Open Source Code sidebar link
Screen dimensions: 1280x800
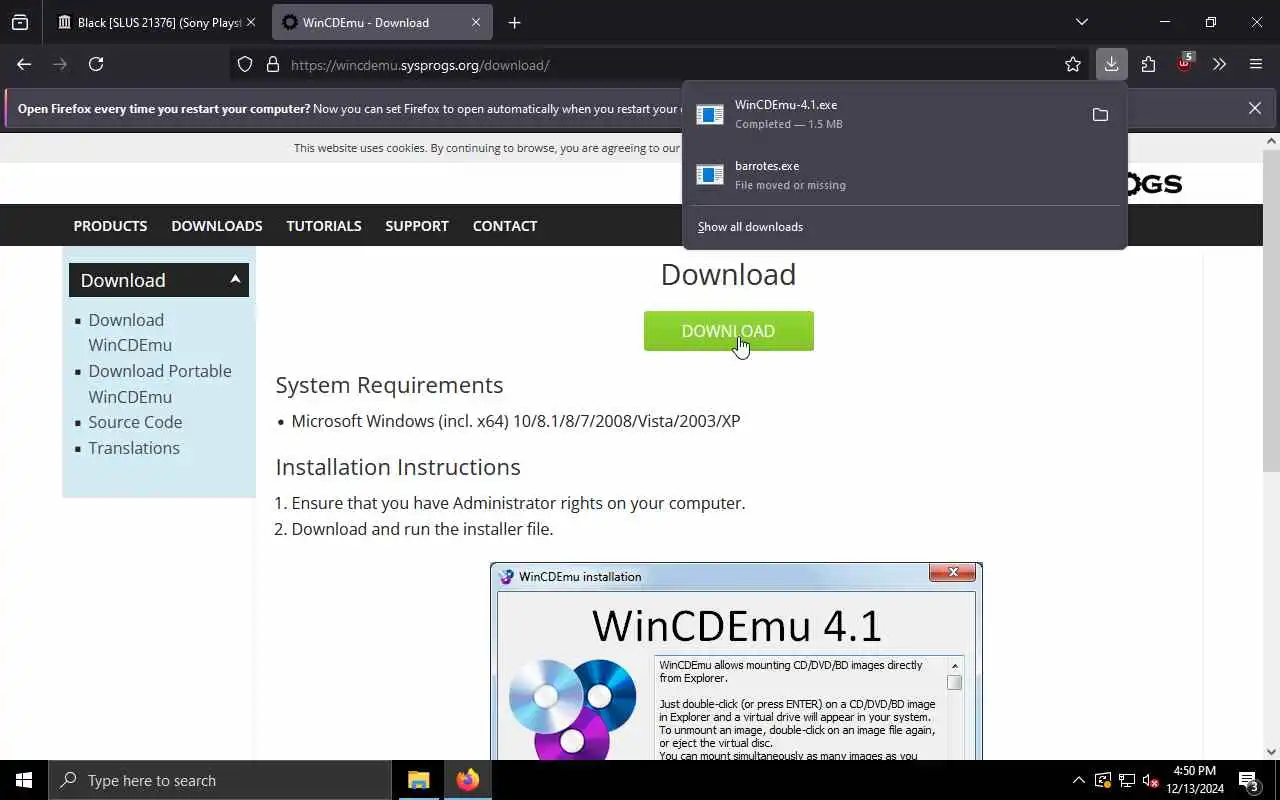coord(135,422)
